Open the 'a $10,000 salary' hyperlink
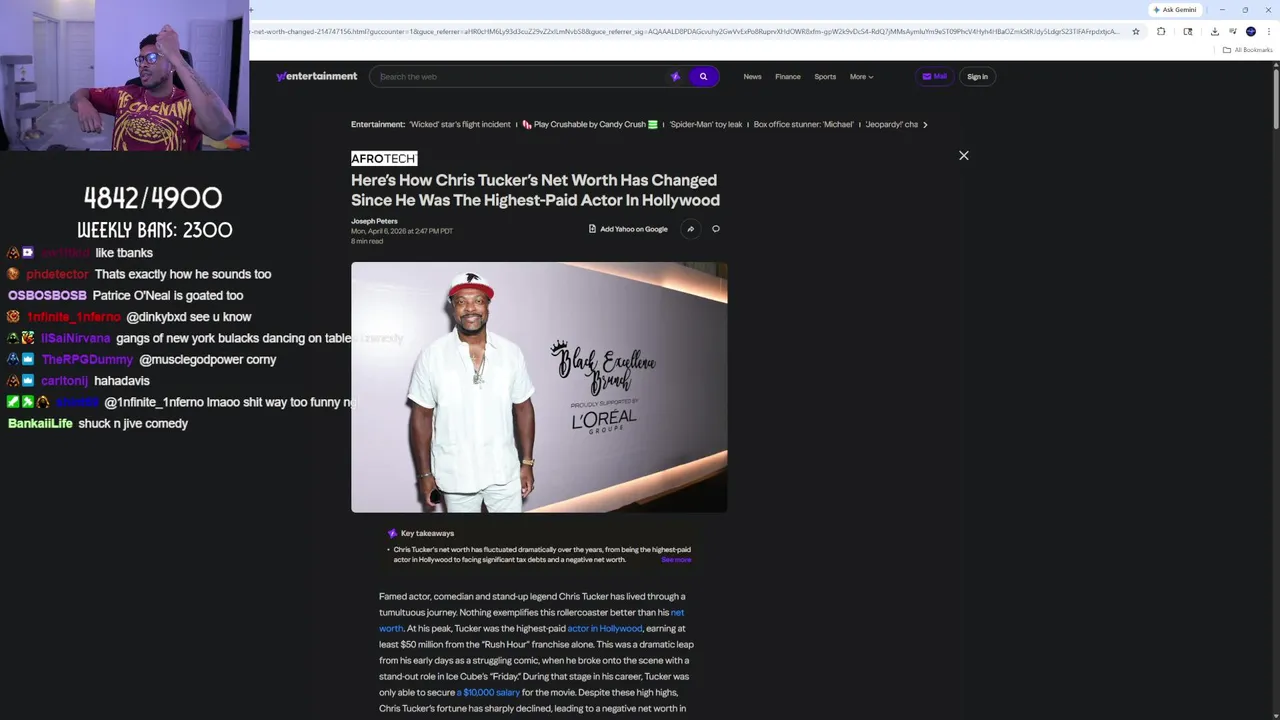This screenshot has width=1280, height=720. 488,692
